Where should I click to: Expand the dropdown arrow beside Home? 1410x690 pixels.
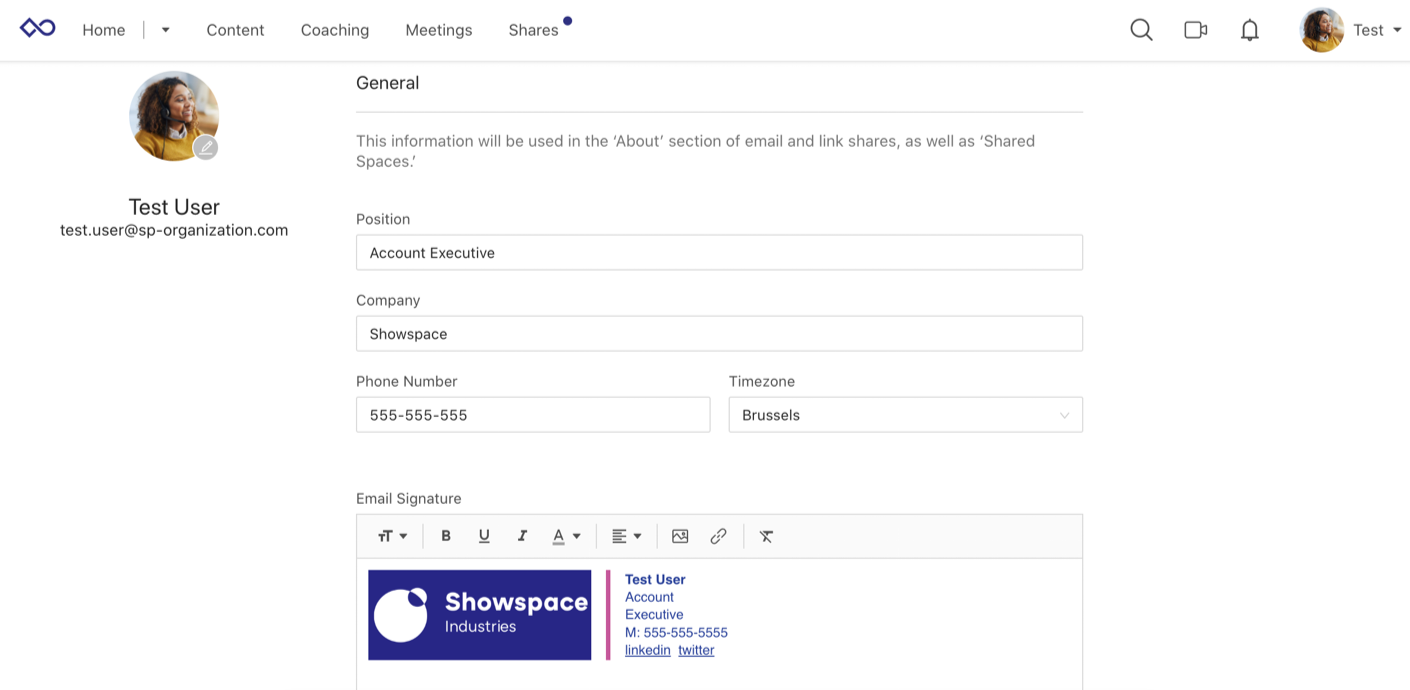pos(166,30)
